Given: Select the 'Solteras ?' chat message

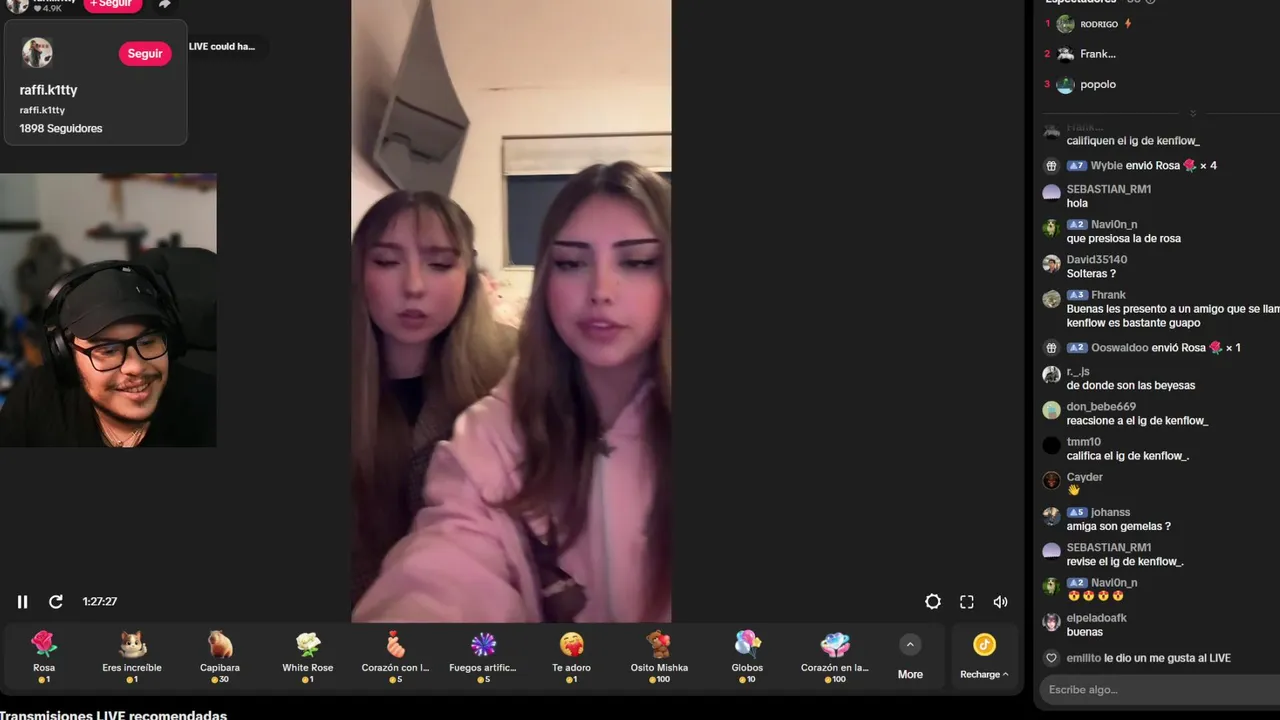Looking at the screenshot, I should 1091,274.
